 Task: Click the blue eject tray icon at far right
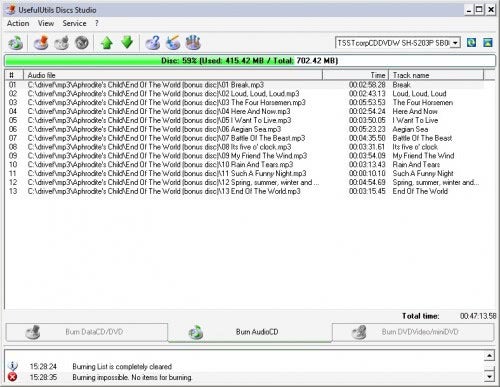tap(488, 43)
